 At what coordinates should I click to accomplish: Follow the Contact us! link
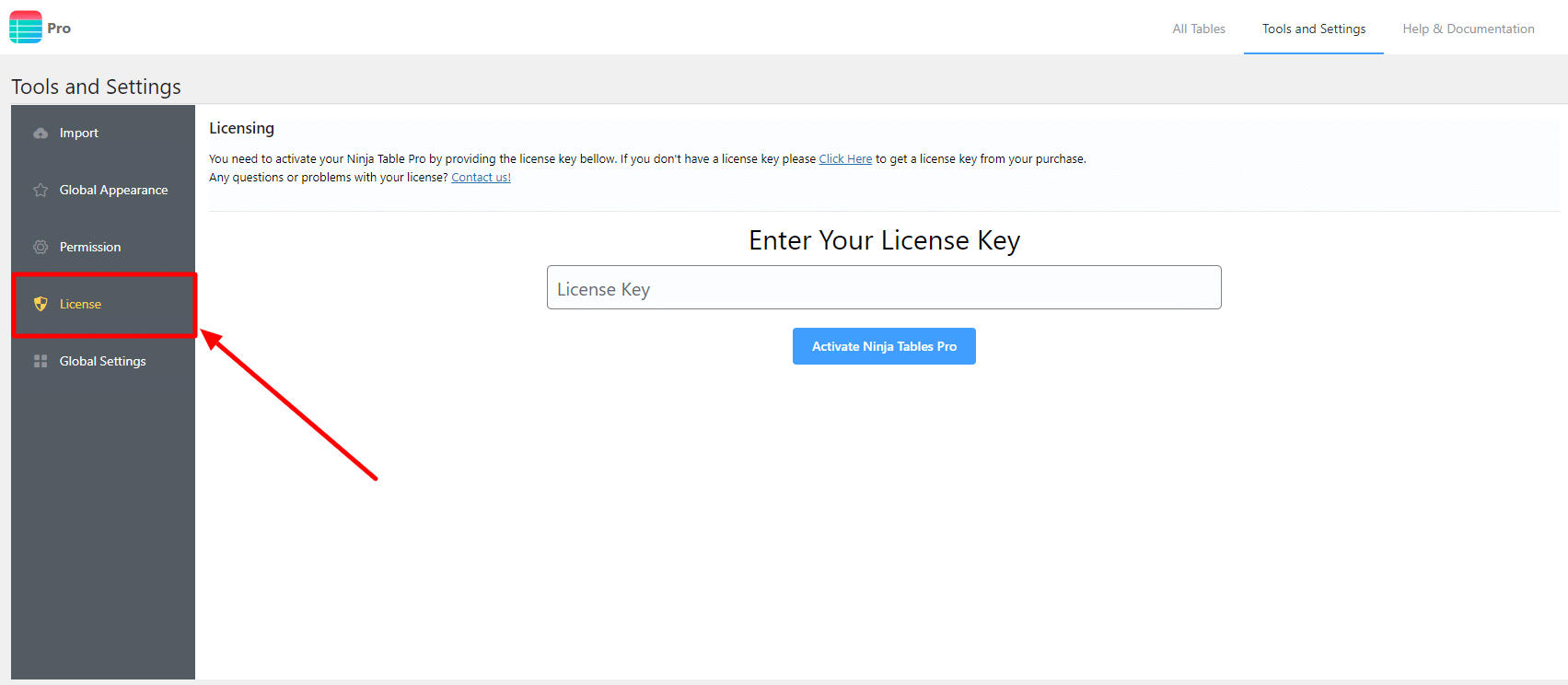[x=481, y=178]
